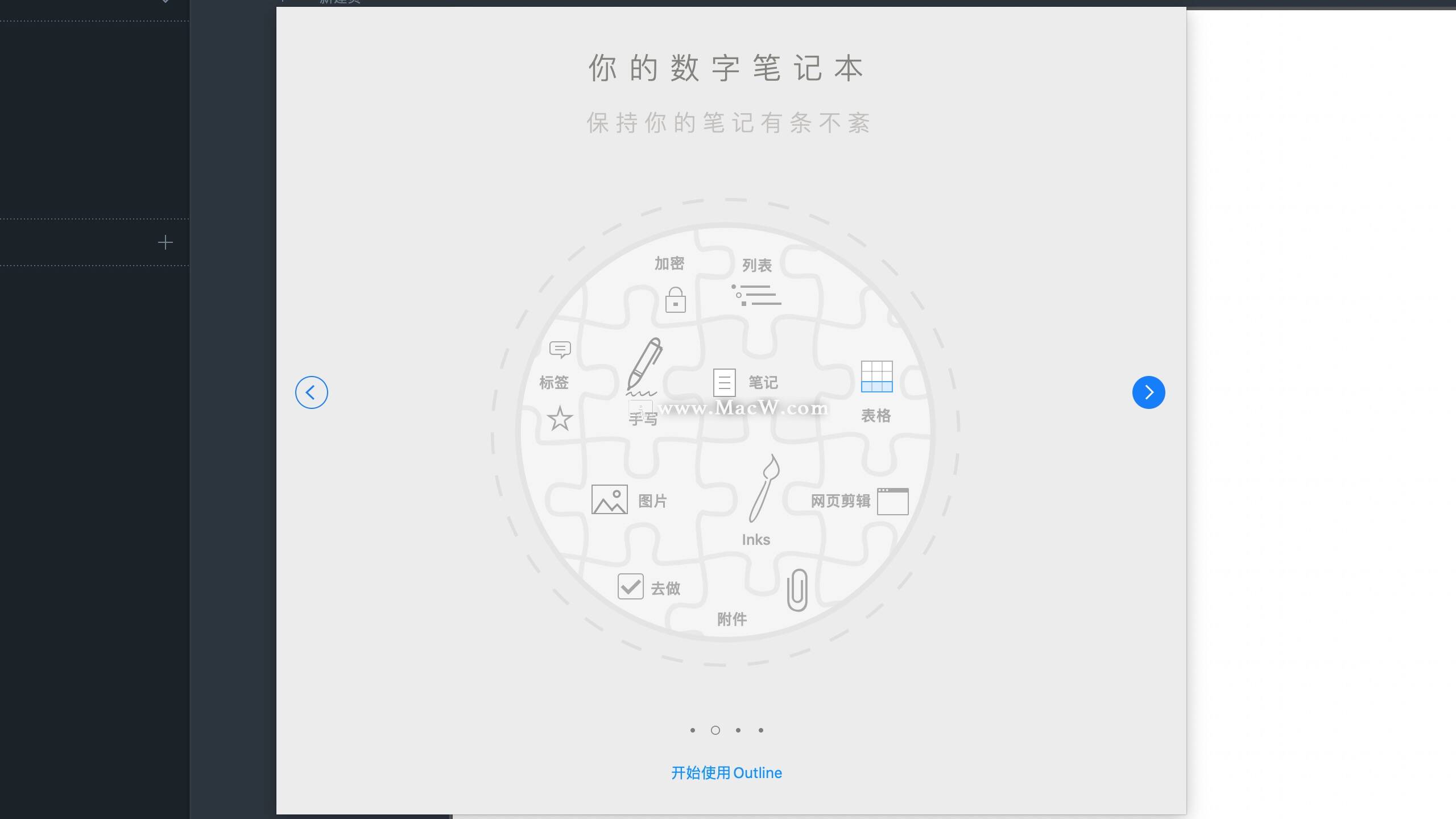1456x819 pixels.
Task: Select the third page indicator dot
Action: (738, 730)
